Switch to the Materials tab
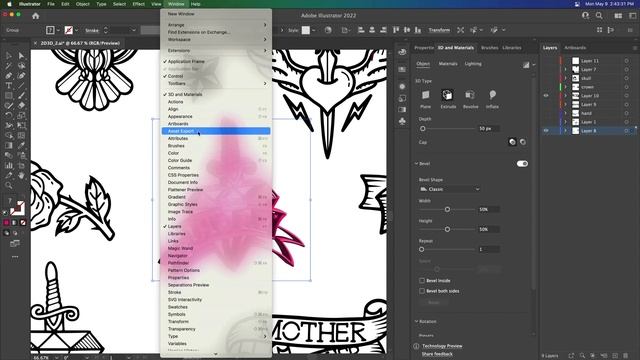 tap(448, 64)
